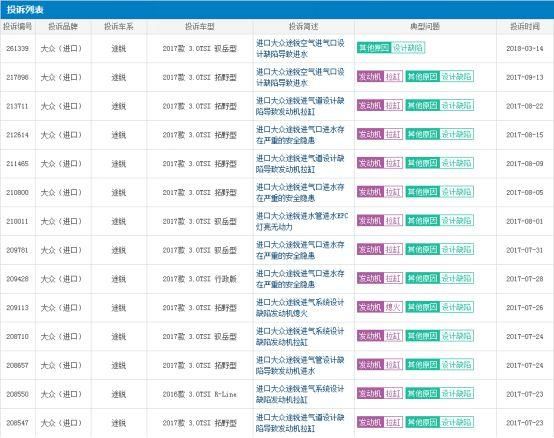Click the date 2017-09-13
The height and width of the screenshot is (438, 554).
click(x=525, y=77)
